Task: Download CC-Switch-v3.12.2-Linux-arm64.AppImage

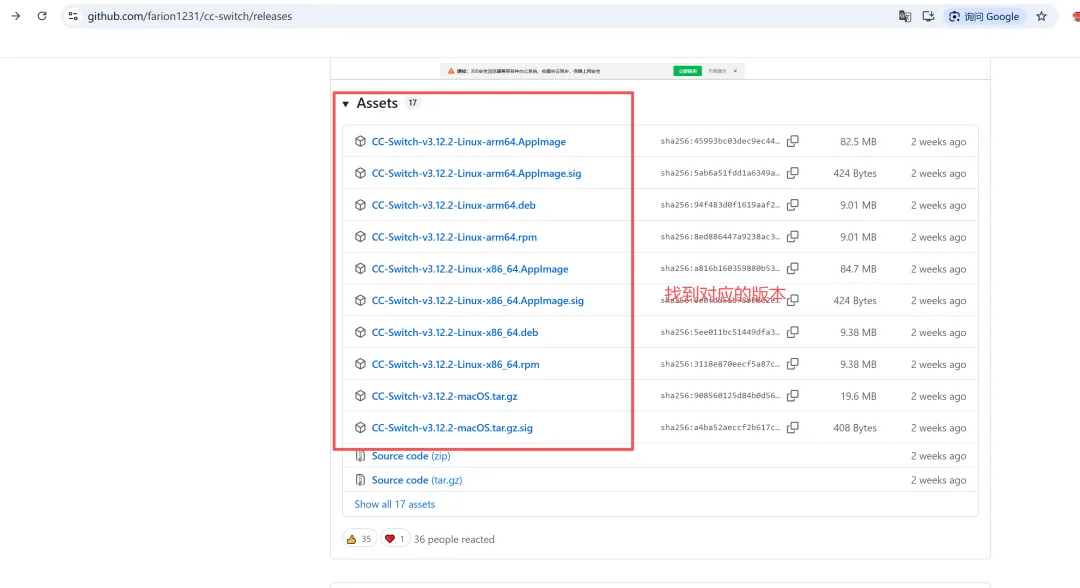Action: click(468, 141)
